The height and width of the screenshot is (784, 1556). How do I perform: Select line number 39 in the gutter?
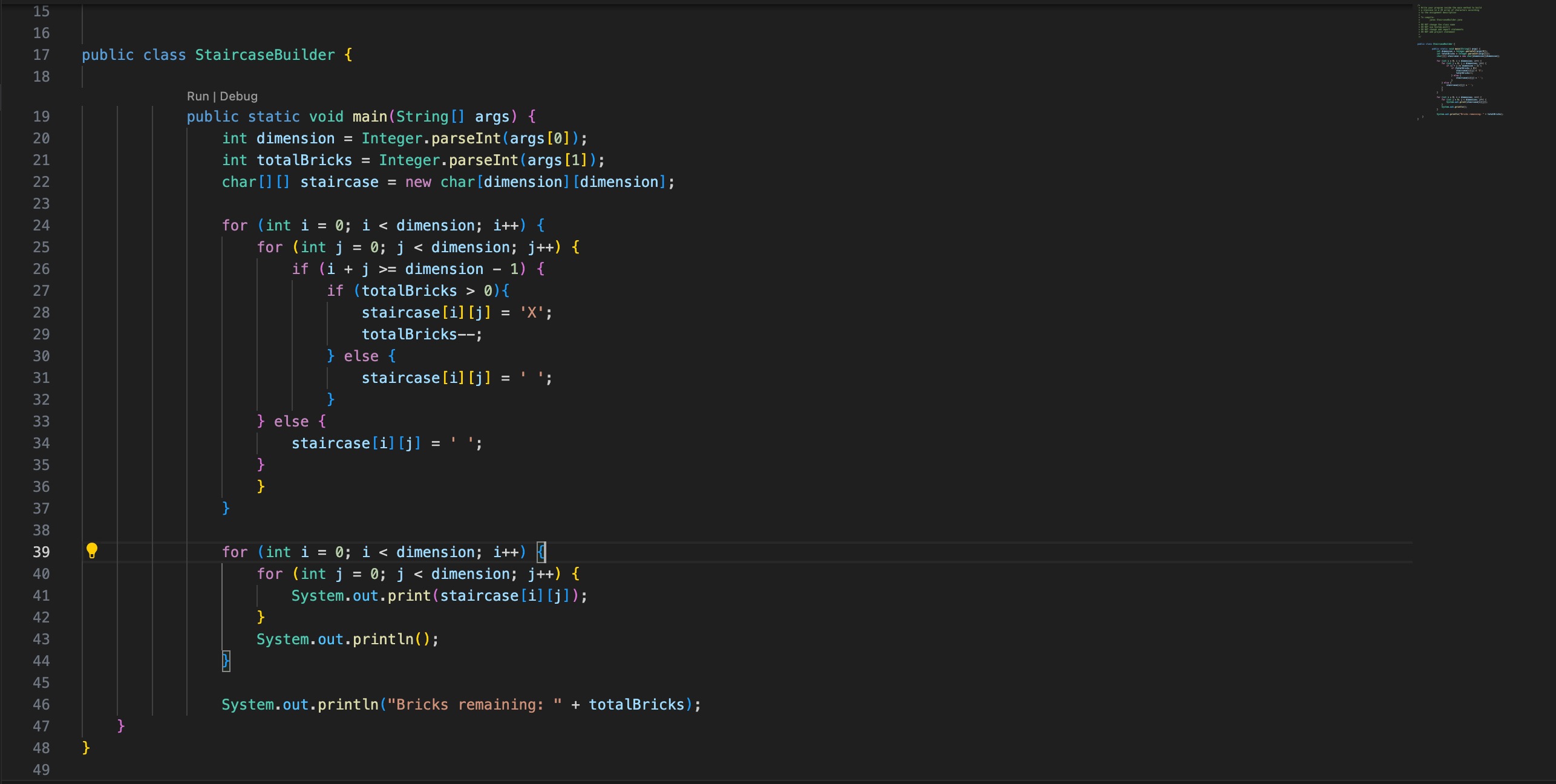pyautogui.click(x=41, y=552)
